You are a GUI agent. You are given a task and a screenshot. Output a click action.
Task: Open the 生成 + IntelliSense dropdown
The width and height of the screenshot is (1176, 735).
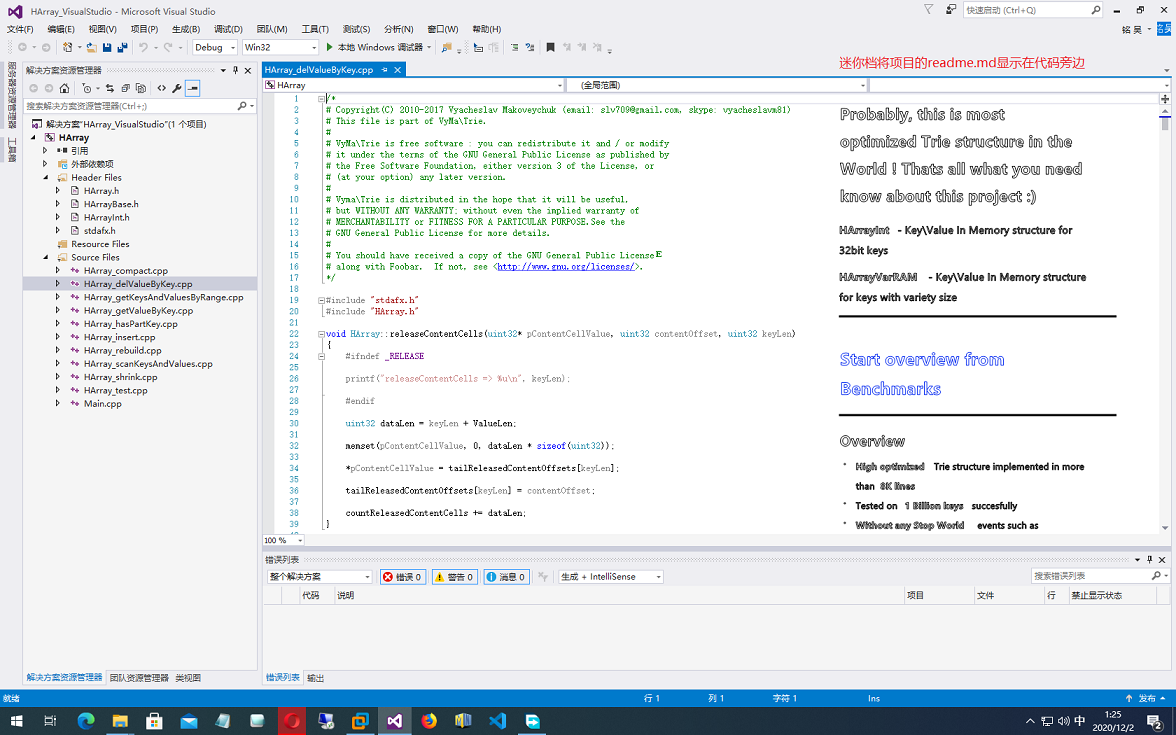point(610,577)
